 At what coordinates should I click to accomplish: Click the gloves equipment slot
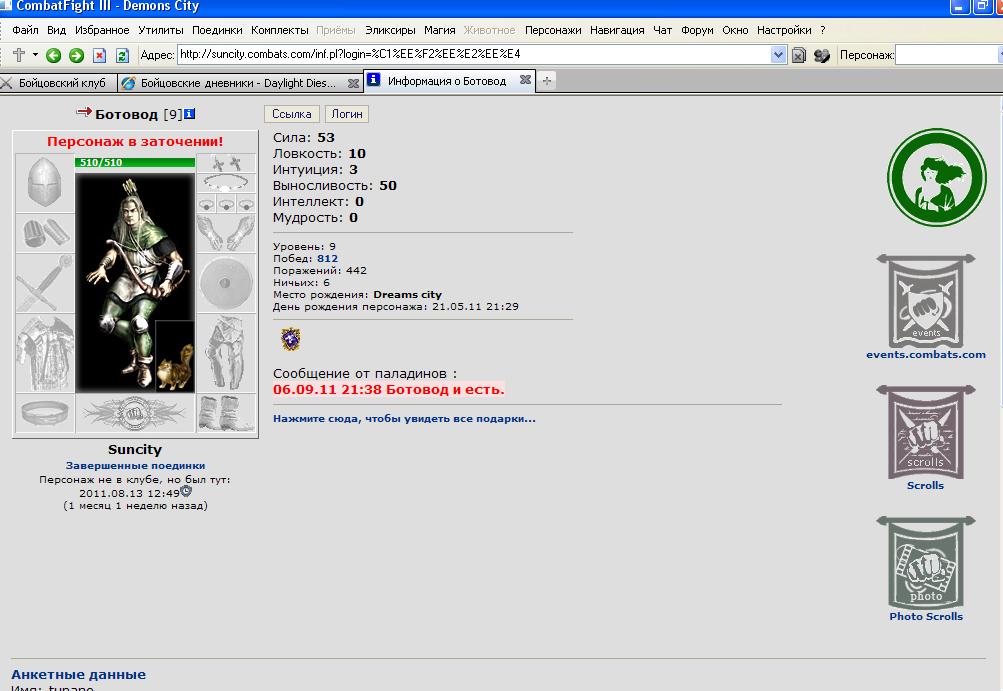tap(226, 233)
